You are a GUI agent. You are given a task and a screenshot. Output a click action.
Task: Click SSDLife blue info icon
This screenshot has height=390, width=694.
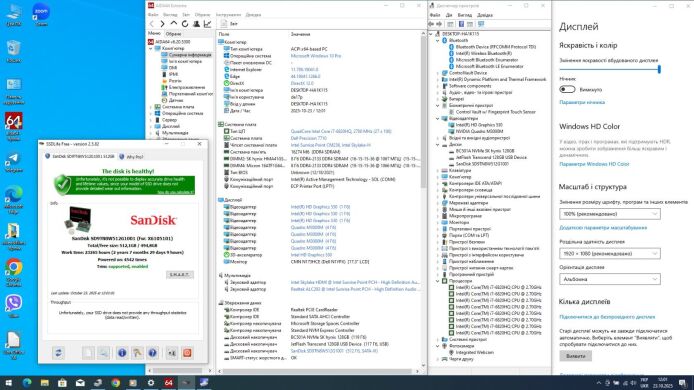pos(122,353)
